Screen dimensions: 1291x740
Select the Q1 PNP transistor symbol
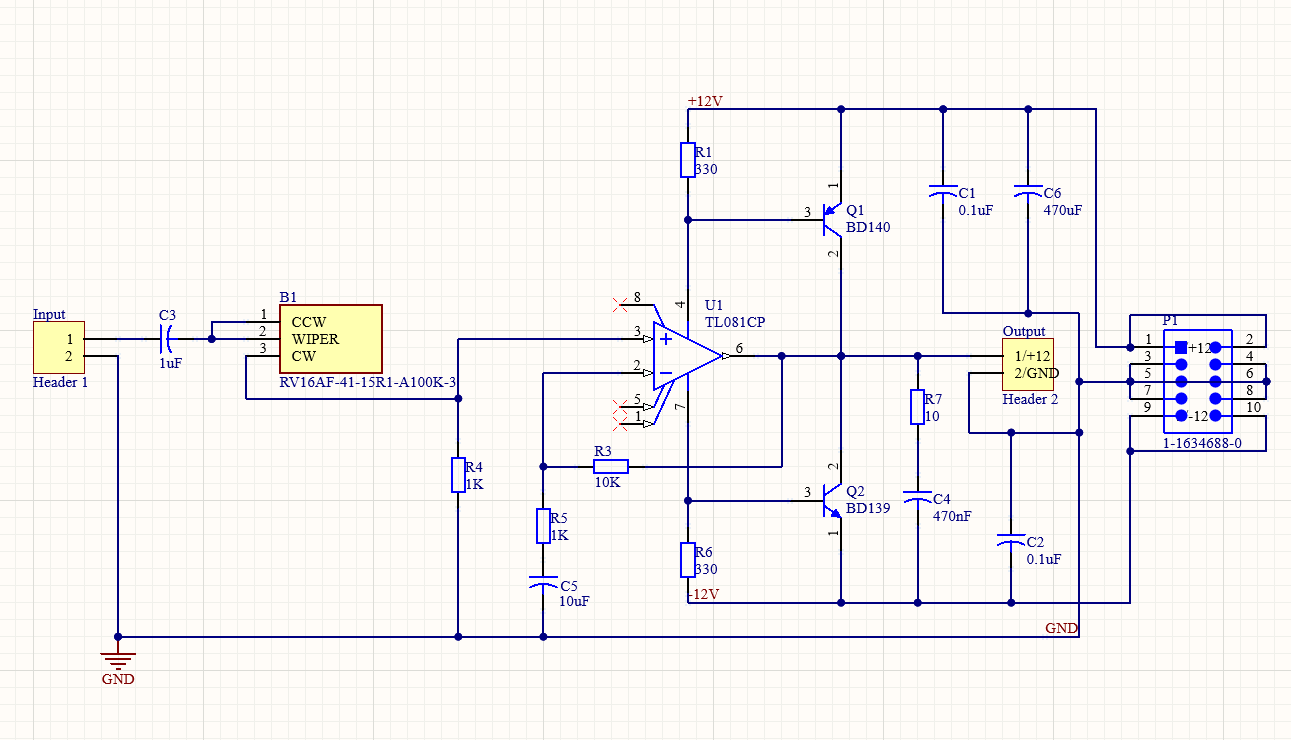tap(833, 219)
